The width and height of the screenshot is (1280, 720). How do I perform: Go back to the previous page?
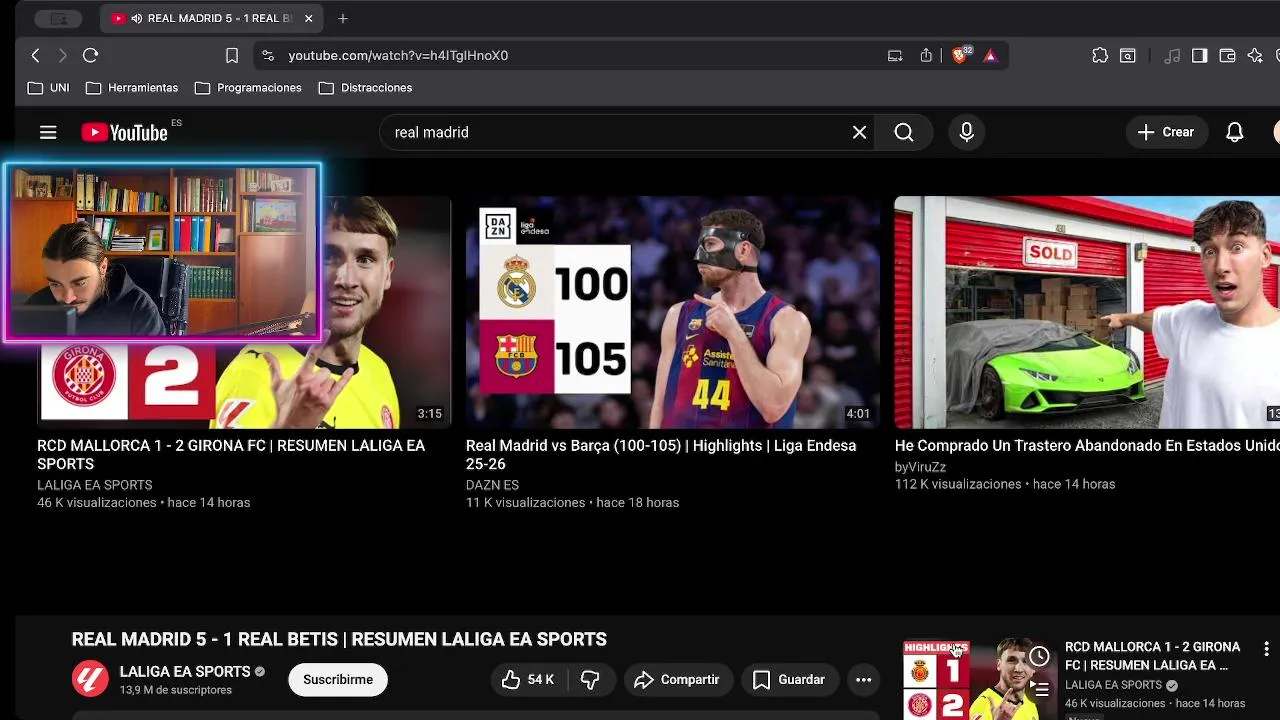(x=36, y=56)
